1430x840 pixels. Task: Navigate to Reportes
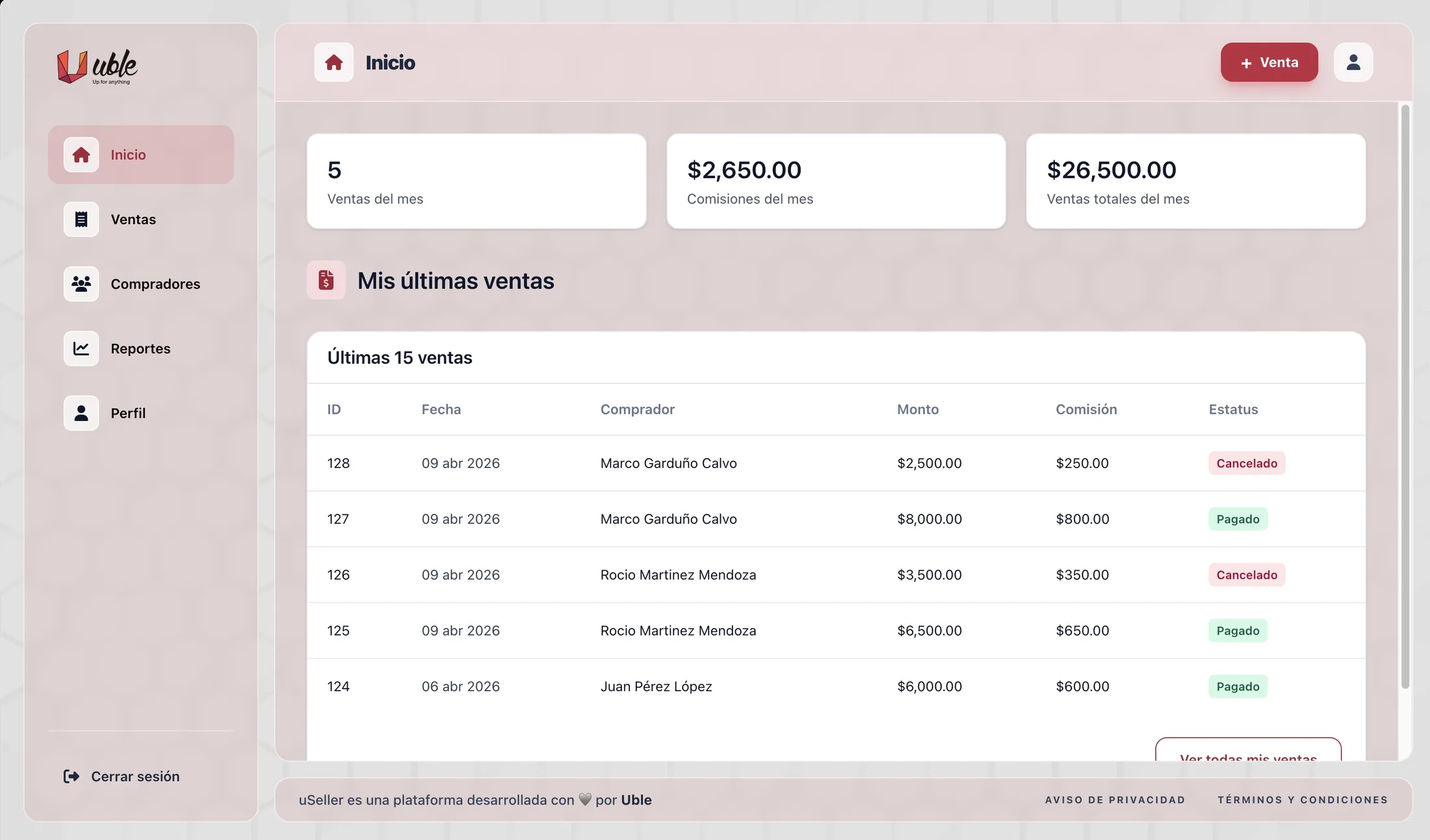[x=141, y=348]
